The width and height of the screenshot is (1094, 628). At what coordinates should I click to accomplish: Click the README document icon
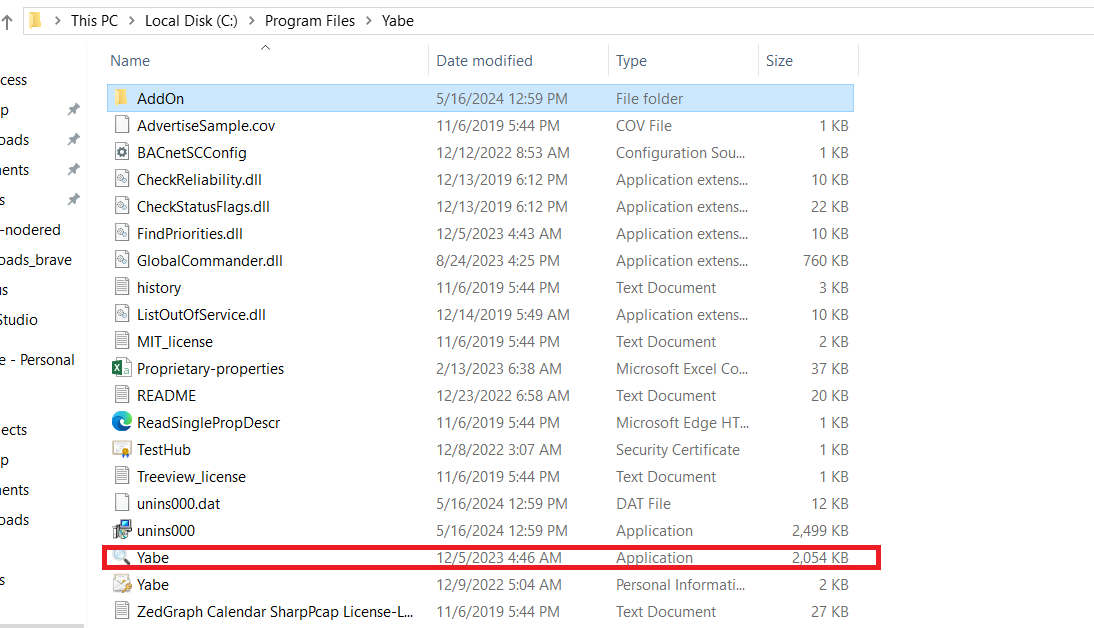click(x=121, y=395)
